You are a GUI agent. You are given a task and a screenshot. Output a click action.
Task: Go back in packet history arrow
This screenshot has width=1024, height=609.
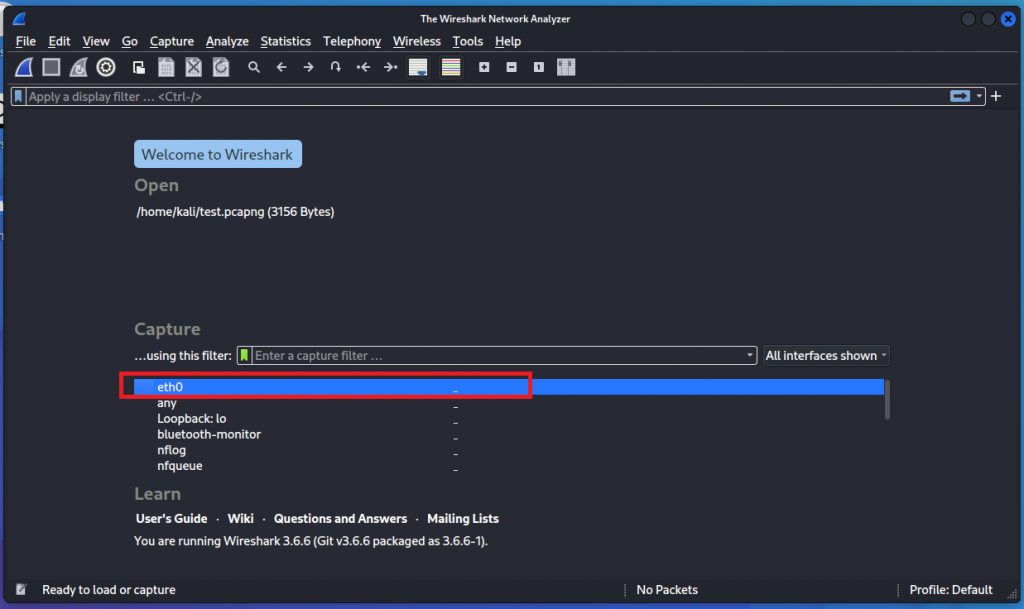281,67
